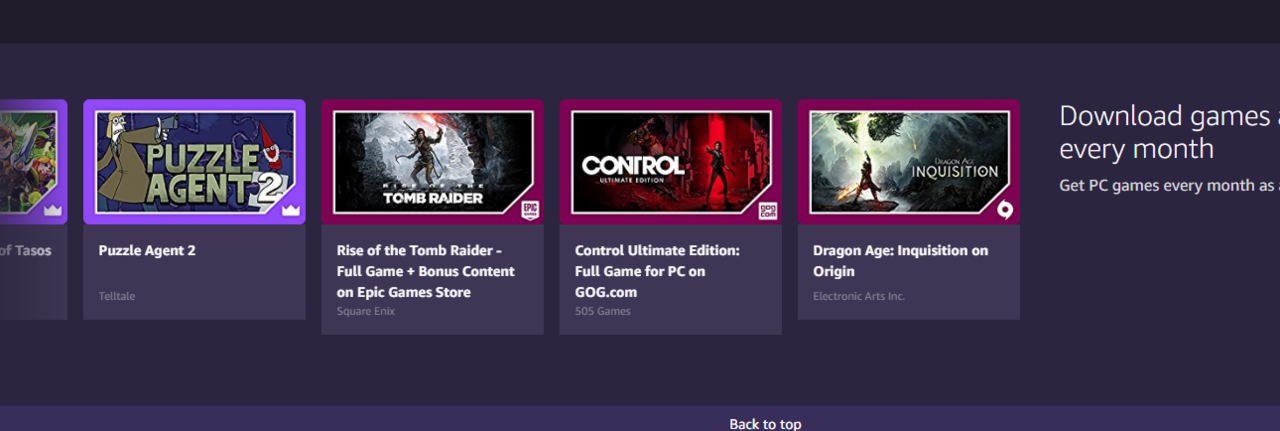Click the Epic Games badge on Tomb Raider
This screenshot has height=431, width=1280.
click(x=530, y=210)
